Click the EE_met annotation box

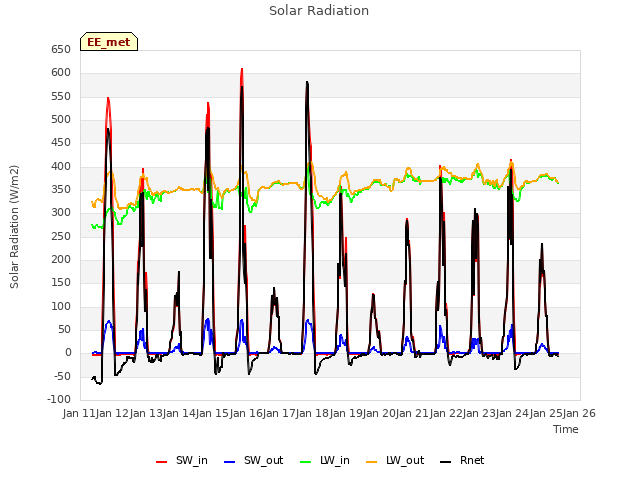[x=109, y=42]
